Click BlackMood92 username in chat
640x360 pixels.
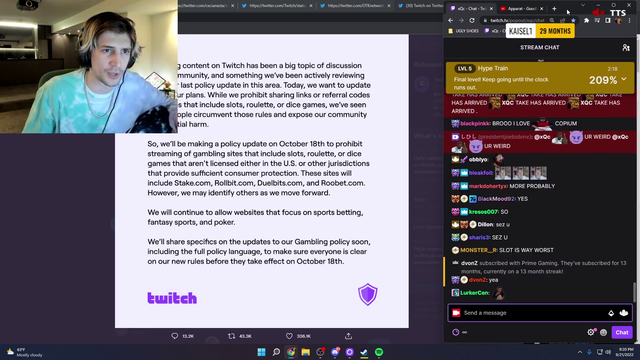tap(497, 199)
